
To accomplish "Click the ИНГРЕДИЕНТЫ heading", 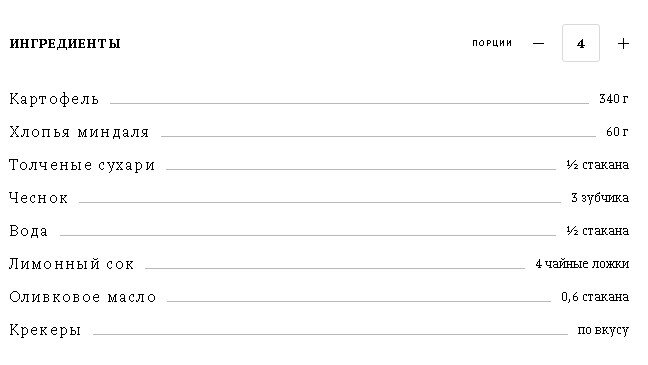I will pyautogui.click(x=65, y=43).
